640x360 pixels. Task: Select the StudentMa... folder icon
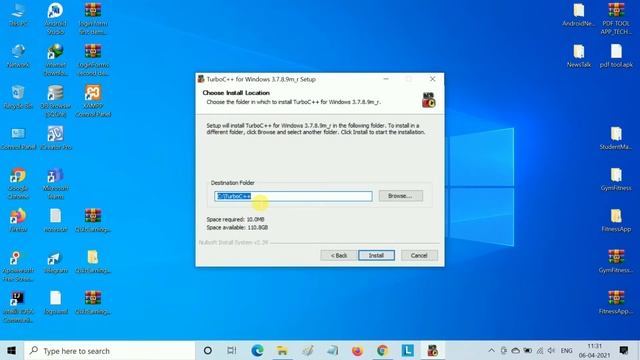point(616,139)
